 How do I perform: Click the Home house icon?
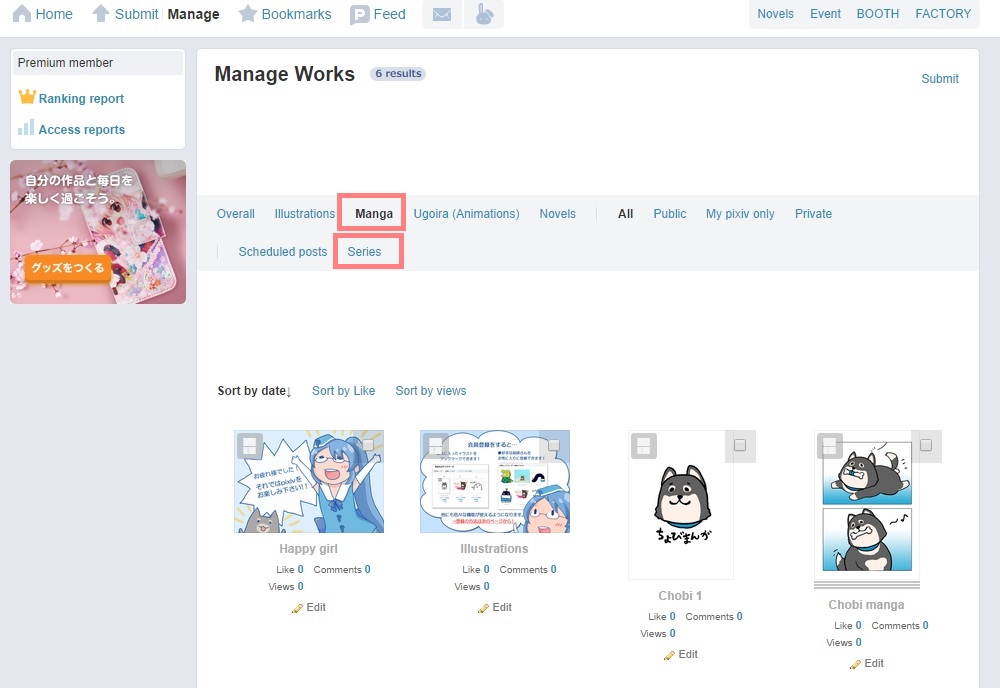pos(20,14)
